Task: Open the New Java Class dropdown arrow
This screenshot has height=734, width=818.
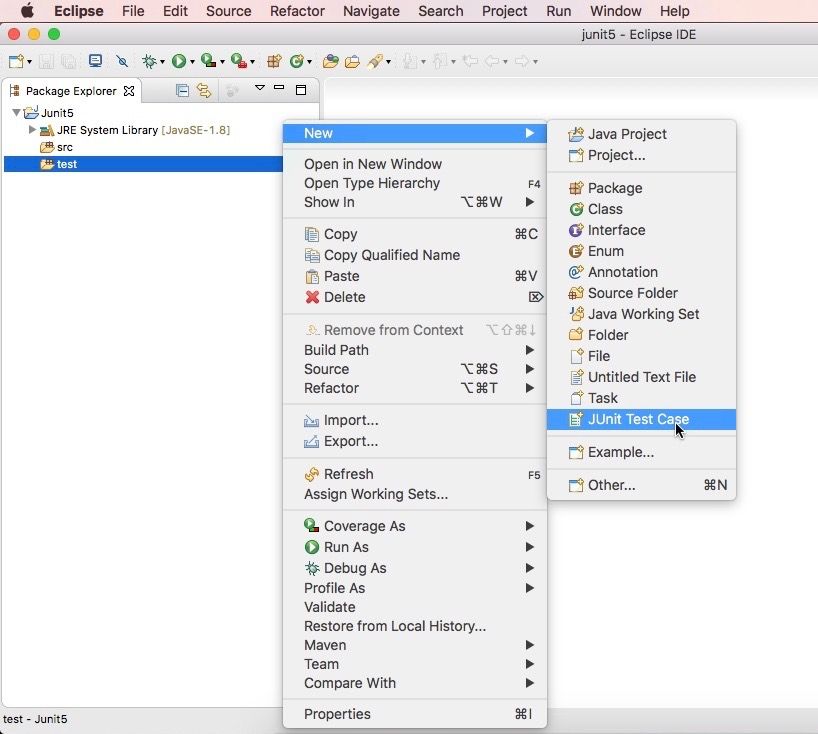Action: (x=309, y=62)
